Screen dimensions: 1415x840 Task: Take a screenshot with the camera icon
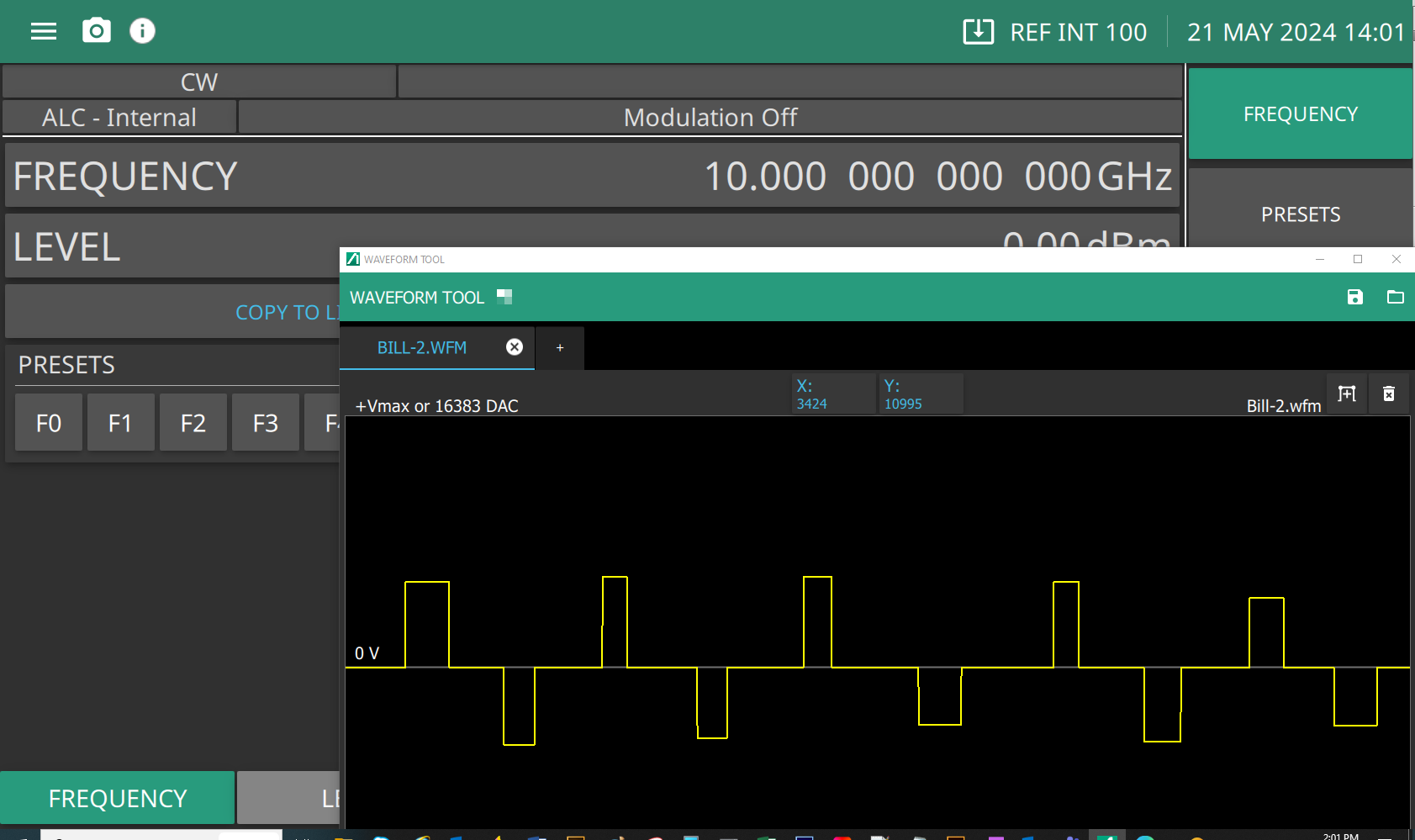coord(97,31)
